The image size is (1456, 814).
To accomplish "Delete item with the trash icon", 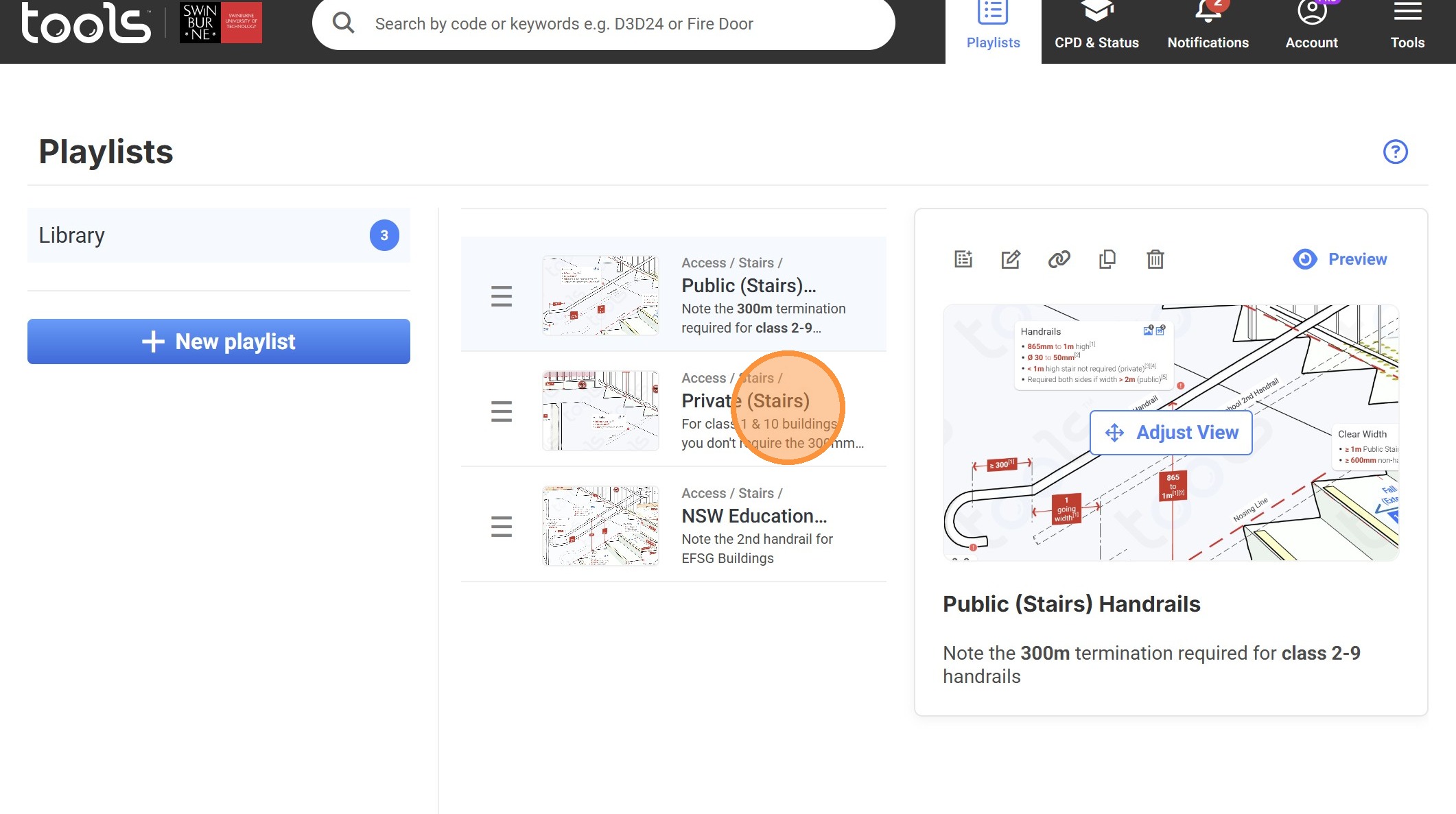I will (x=1155, y=259).
